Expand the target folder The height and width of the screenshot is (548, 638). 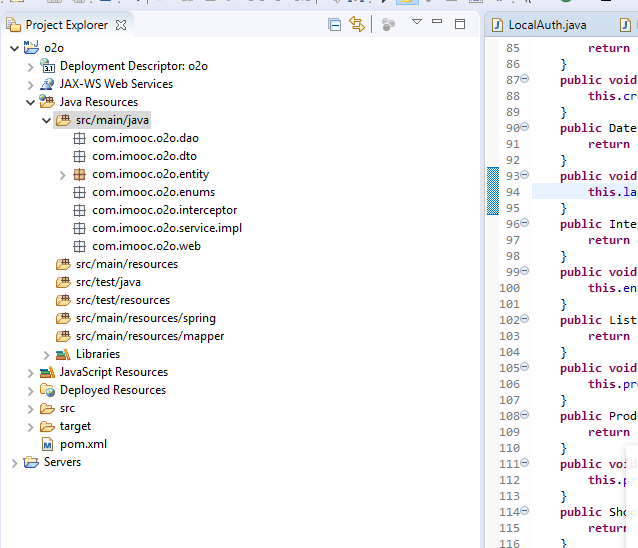tap(31, 427)
